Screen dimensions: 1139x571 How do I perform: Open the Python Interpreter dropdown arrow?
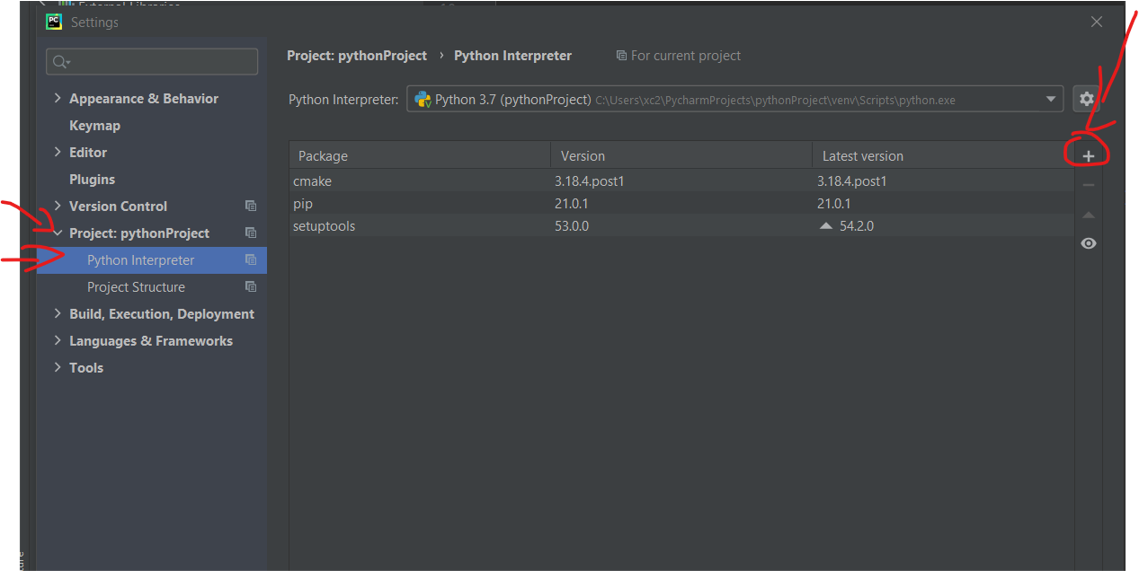coord(1050,99)
